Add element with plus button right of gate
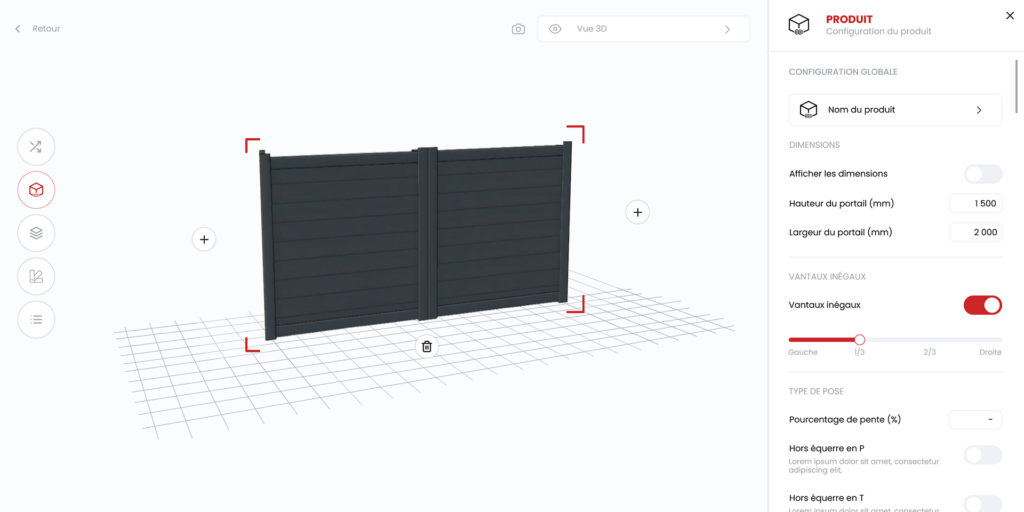1024x512 pixels. click(637, 212)
